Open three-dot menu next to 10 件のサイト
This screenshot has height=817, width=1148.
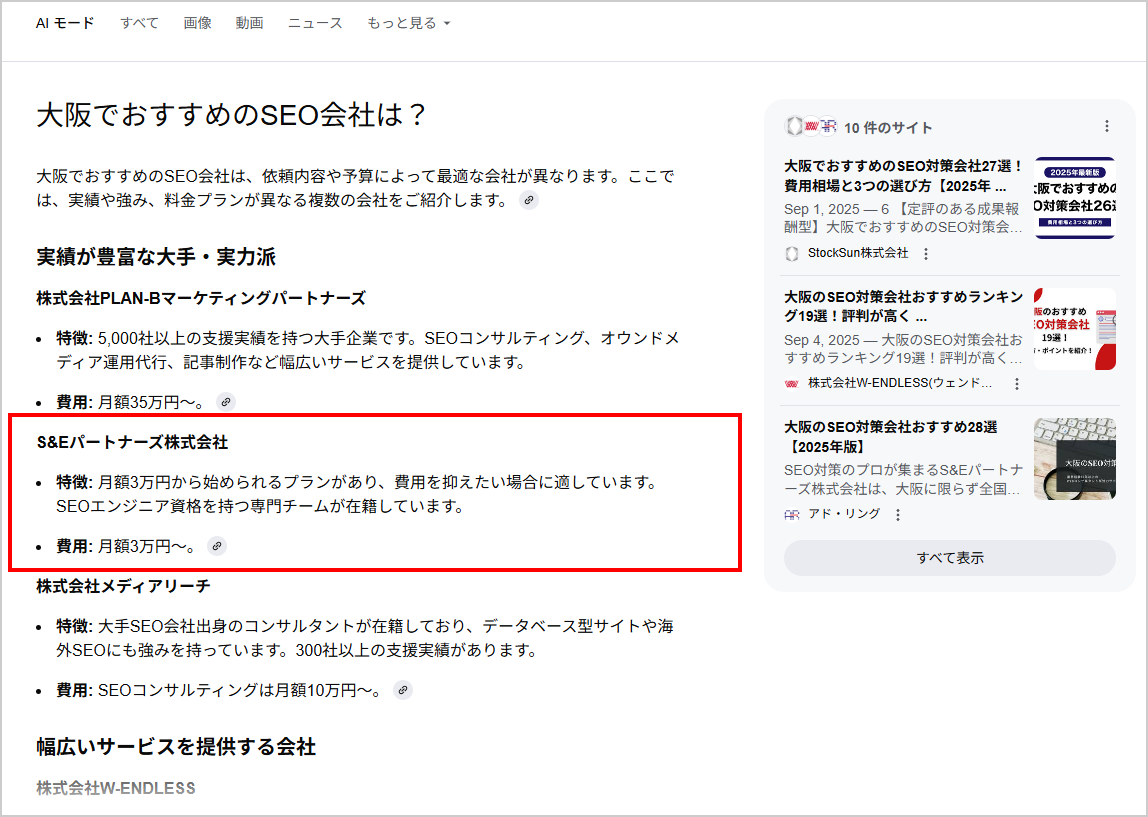pyautogui.click(x=1106, y=127)
